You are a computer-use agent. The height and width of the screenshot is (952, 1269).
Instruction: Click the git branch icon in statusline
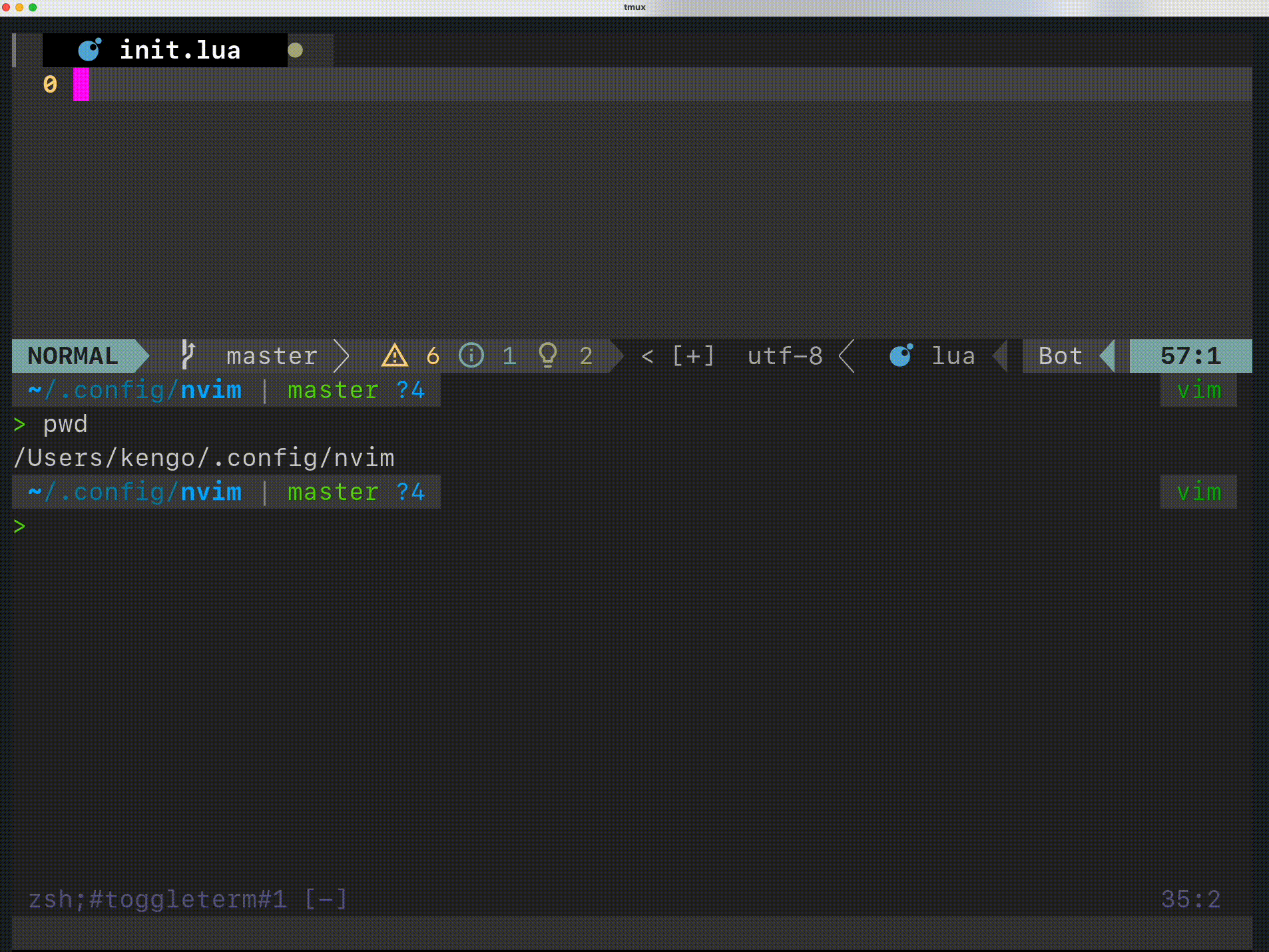(188, 356)
